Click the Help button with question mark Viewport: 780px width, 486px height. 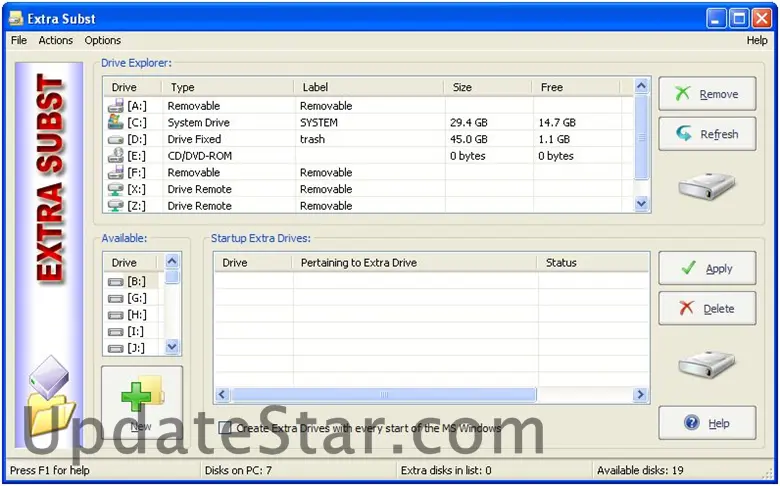click(707, 423)
